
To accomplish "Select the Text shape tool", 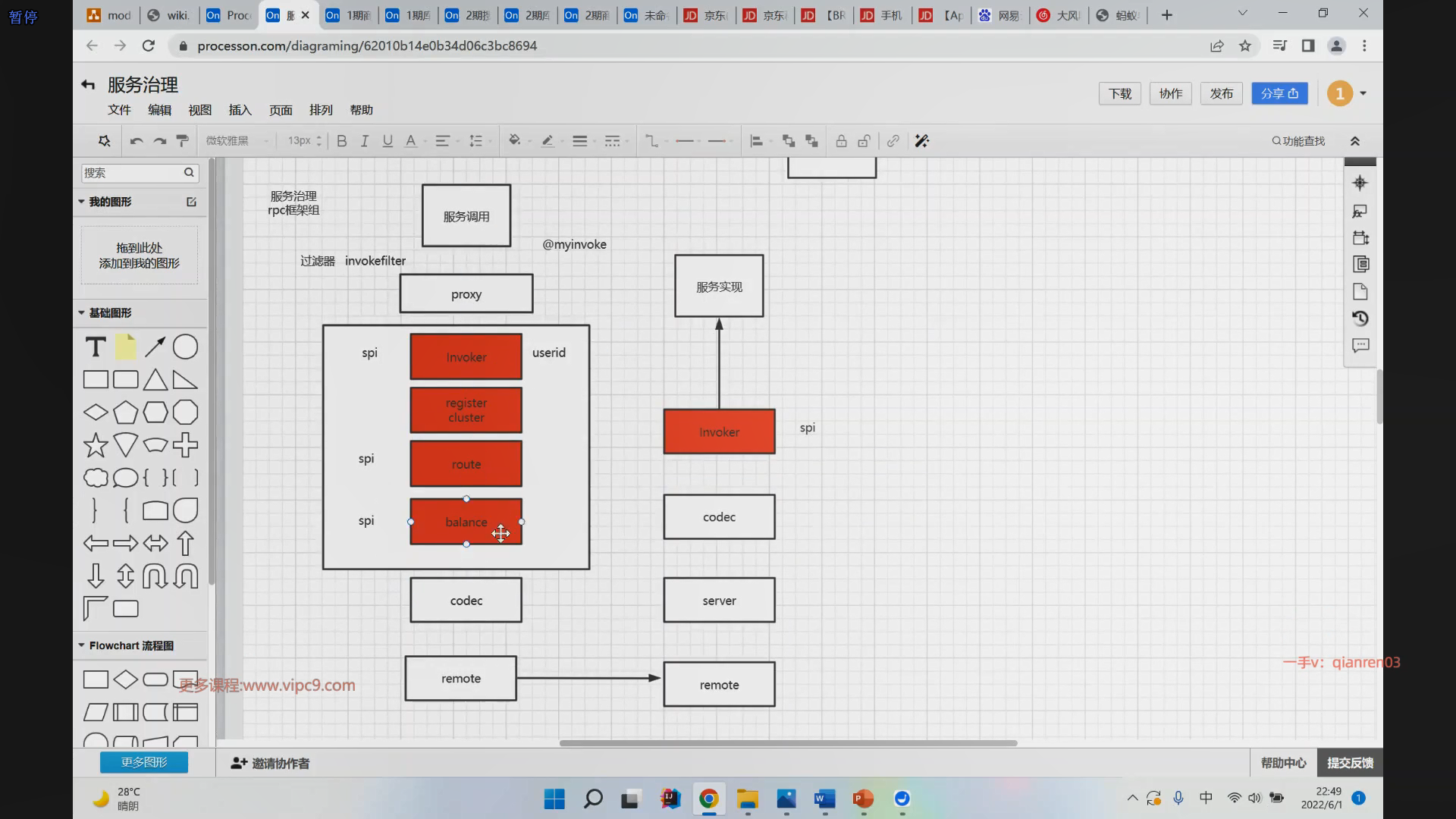I will tap(96, 347).
